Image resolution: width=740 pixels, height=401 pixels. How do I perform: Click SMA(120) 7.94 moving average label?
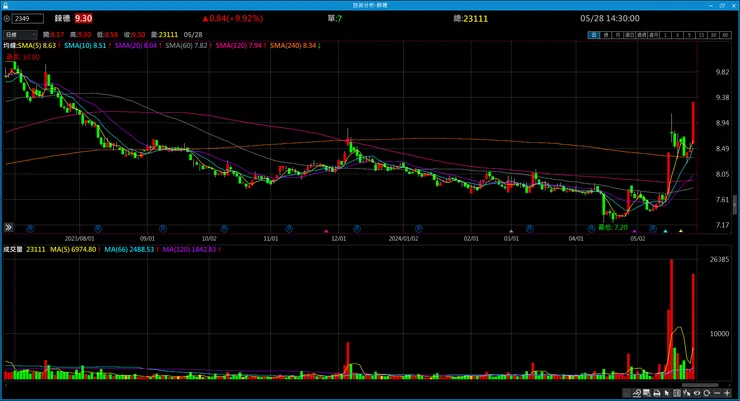coord(241,46)
